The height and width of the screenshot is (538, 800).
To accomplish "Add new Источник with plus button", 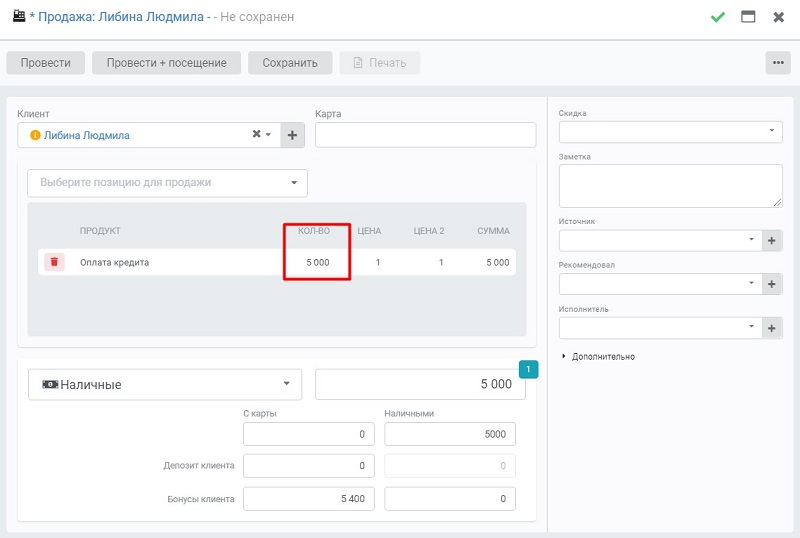I will pos(771,240).
